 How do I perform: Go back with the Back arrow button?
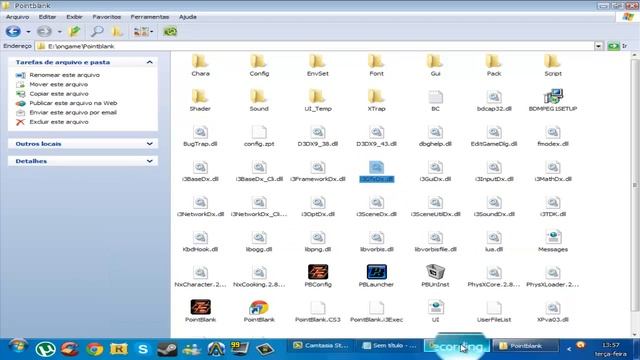[13, 31]
